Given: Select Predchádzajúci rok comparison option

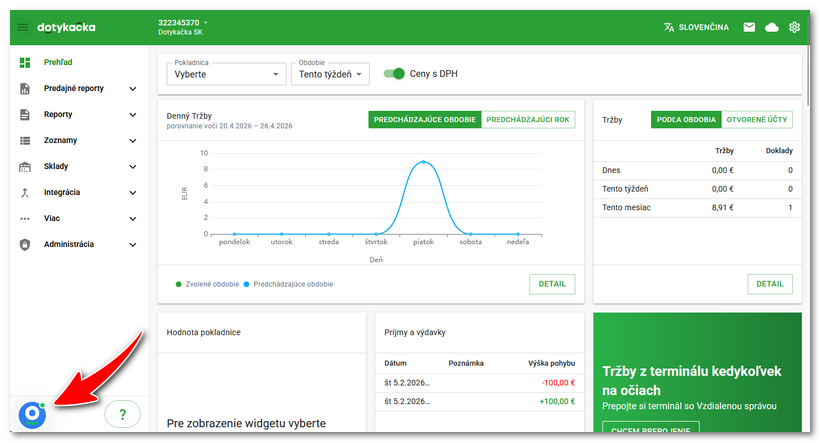Looking at the screenshot, I should (x=528, y=119).
